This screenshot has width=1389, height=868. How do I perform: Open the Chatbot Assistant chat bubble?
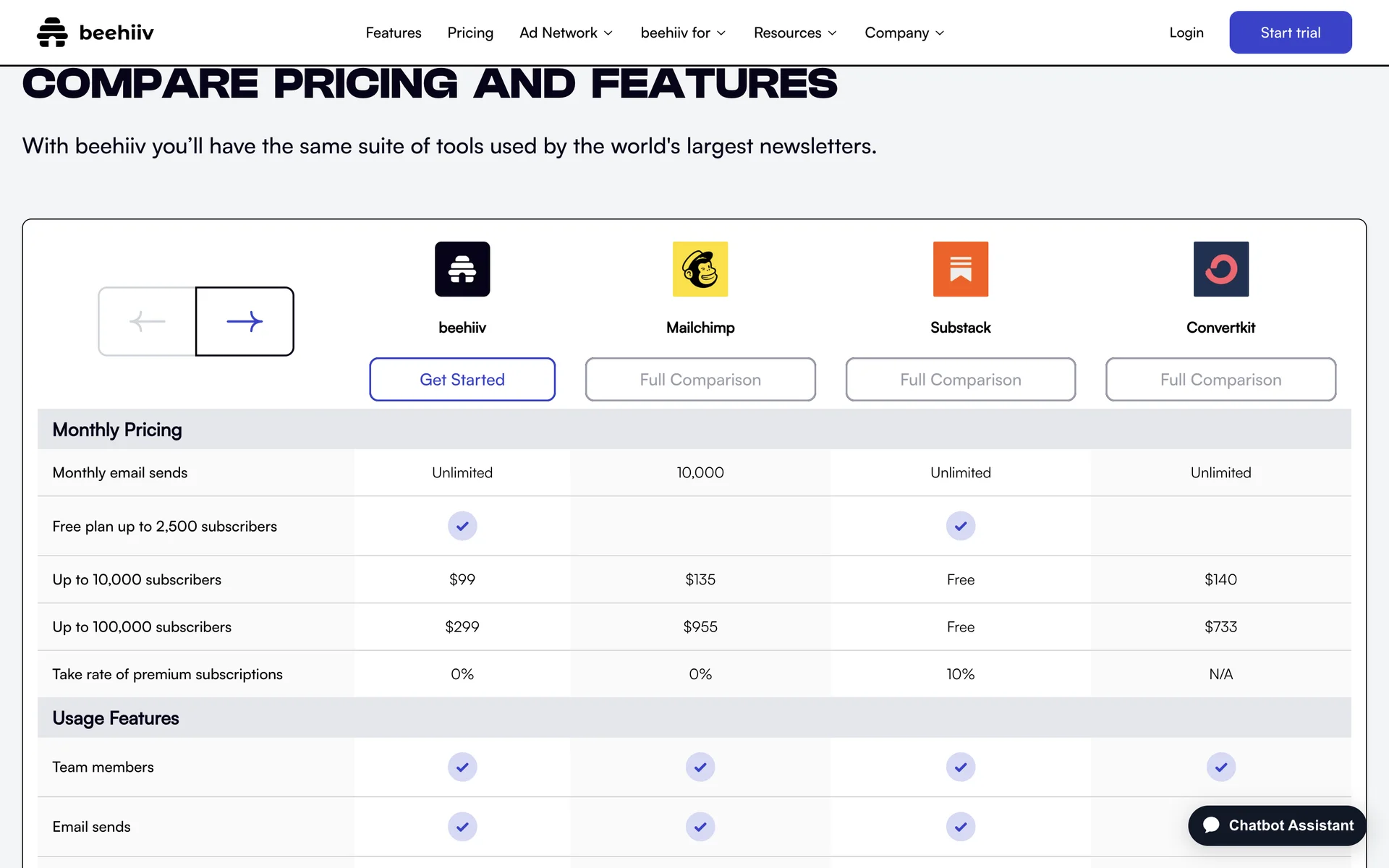(1277, 825)
